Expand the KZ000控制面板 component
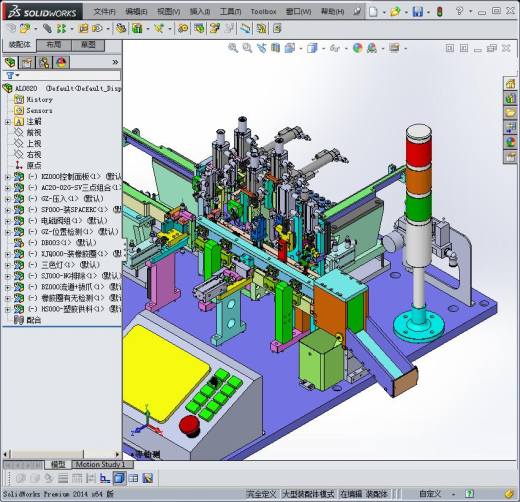The height and width of the screenshot is (502, 520). 7,177
